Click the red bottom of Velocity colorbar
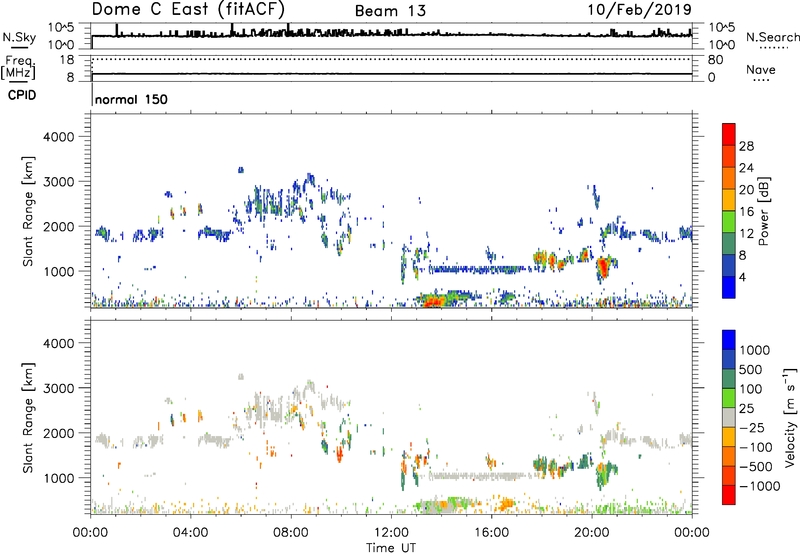 (x=729, y=495)
